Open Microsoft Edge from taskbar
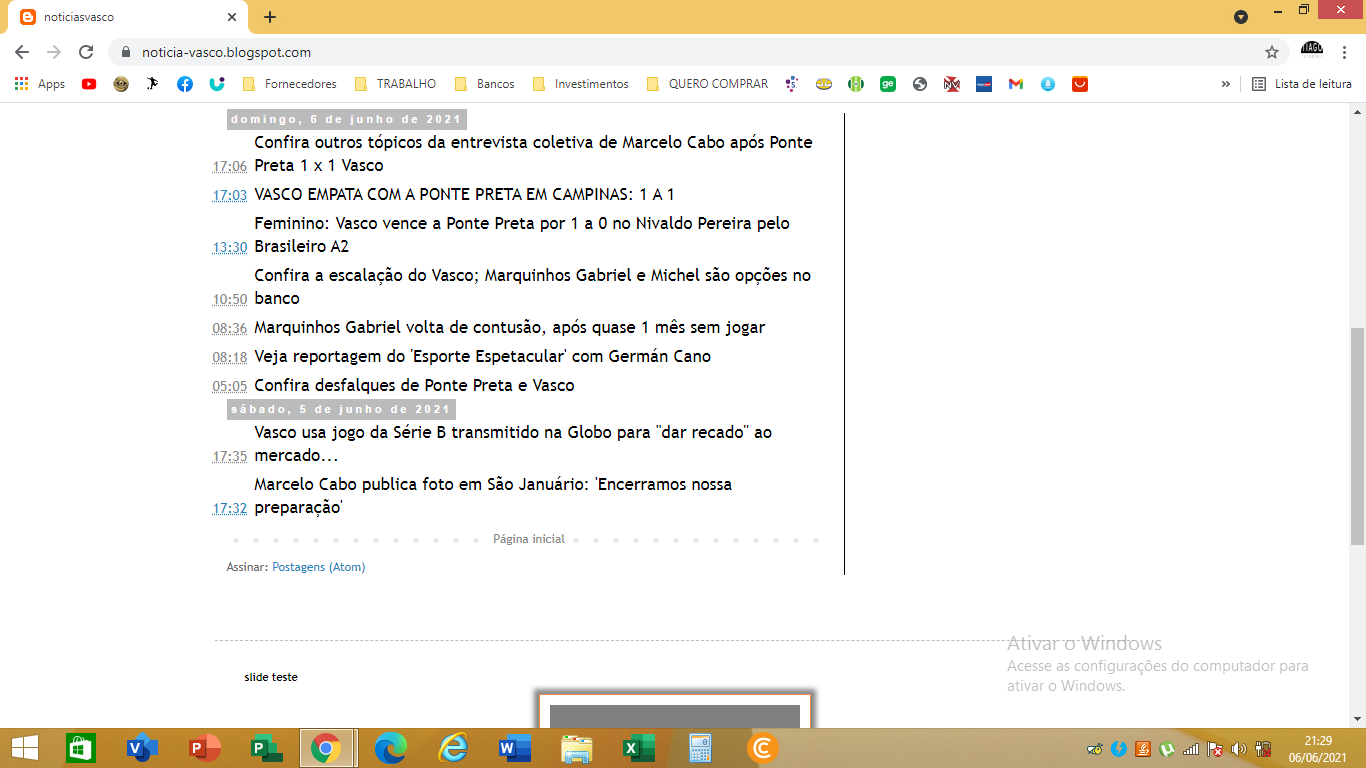 coord(390,748)
